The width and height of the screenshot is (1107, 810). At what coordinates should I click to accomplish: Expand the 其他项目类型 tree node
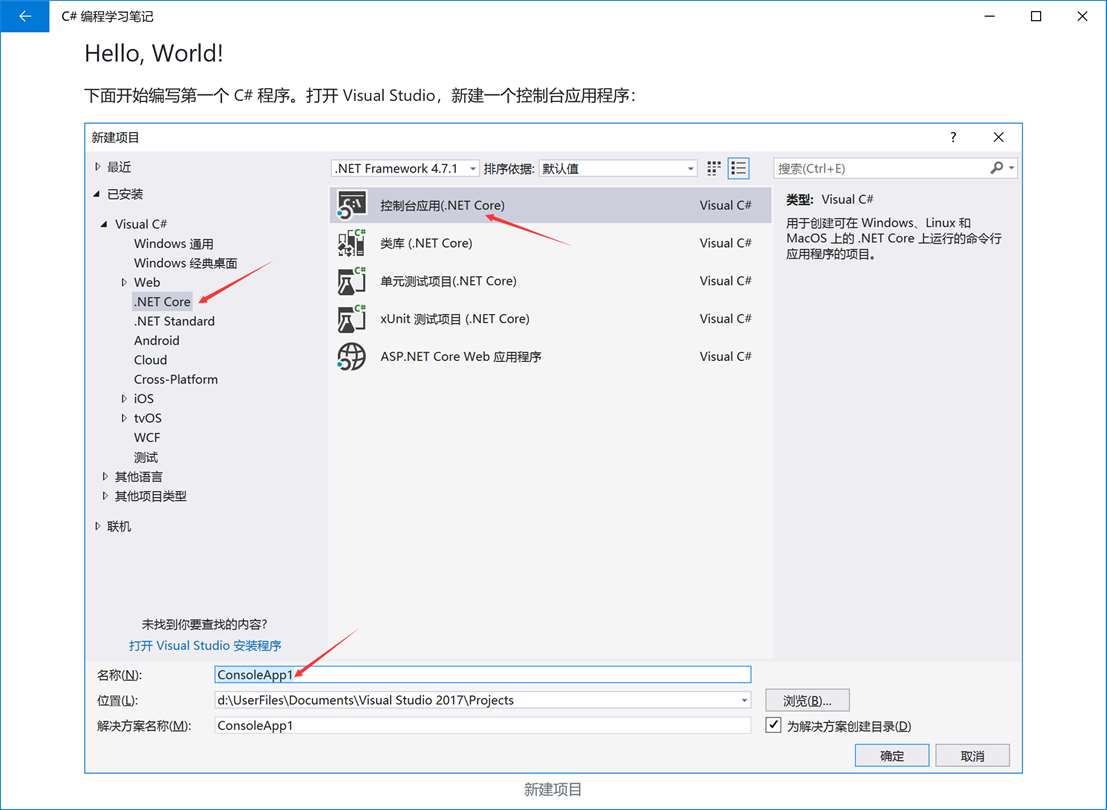105,496
